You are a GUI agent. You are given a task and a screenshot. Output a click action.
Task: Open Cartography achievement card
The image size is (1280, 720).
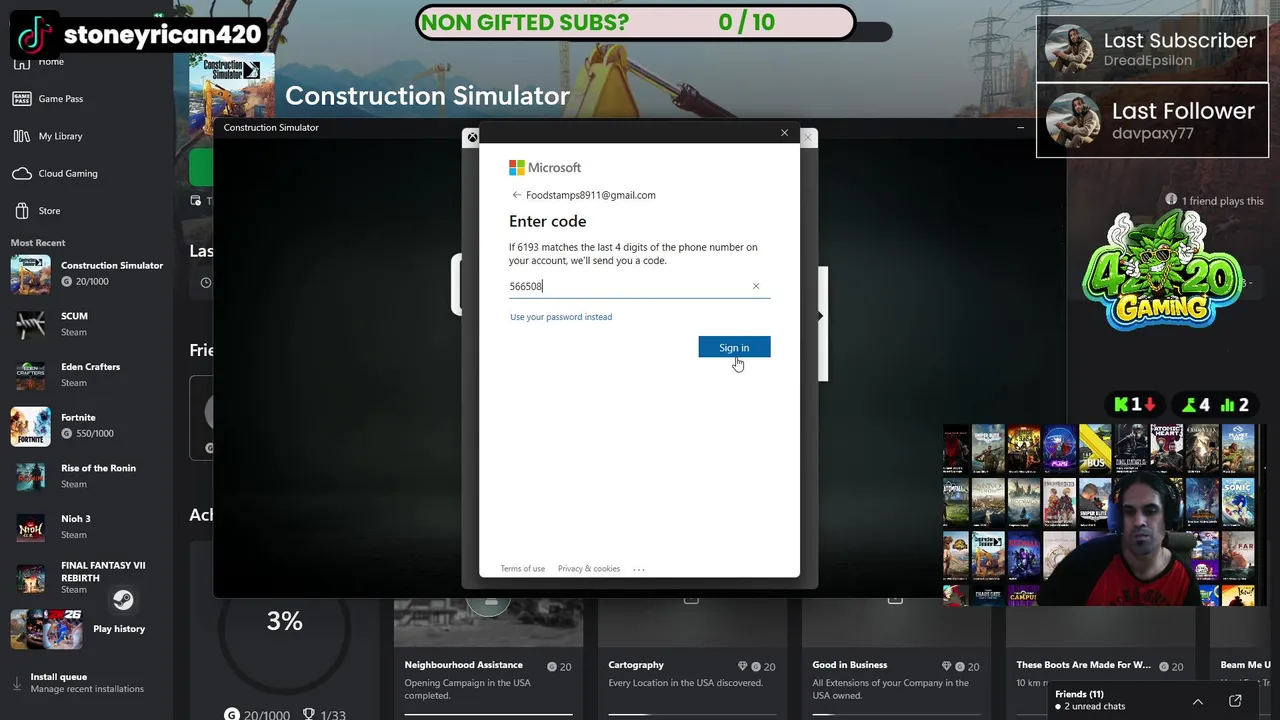692,660
